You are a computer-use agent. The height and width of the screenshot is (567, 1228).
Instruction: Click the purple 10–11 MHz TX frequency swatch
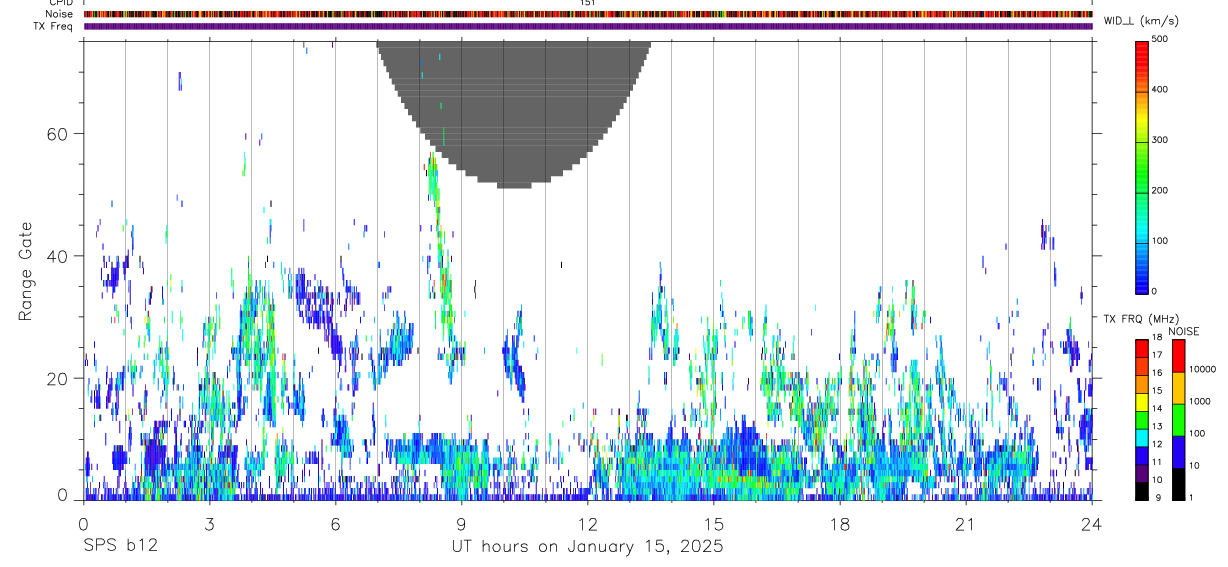pyautogui.click(x=1141, y=473)
